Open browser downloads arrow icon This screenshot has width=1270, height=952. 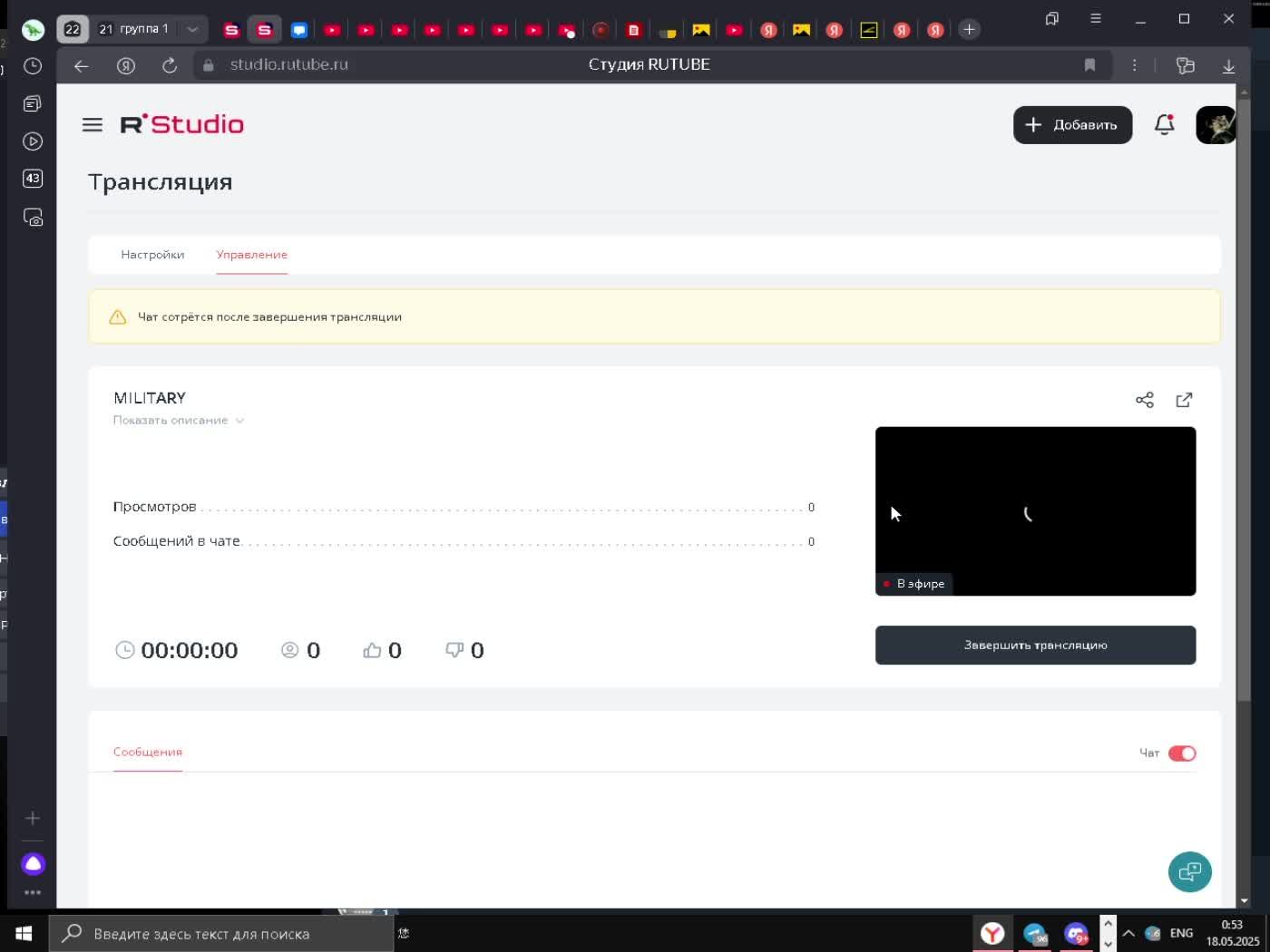[1228, 65]
